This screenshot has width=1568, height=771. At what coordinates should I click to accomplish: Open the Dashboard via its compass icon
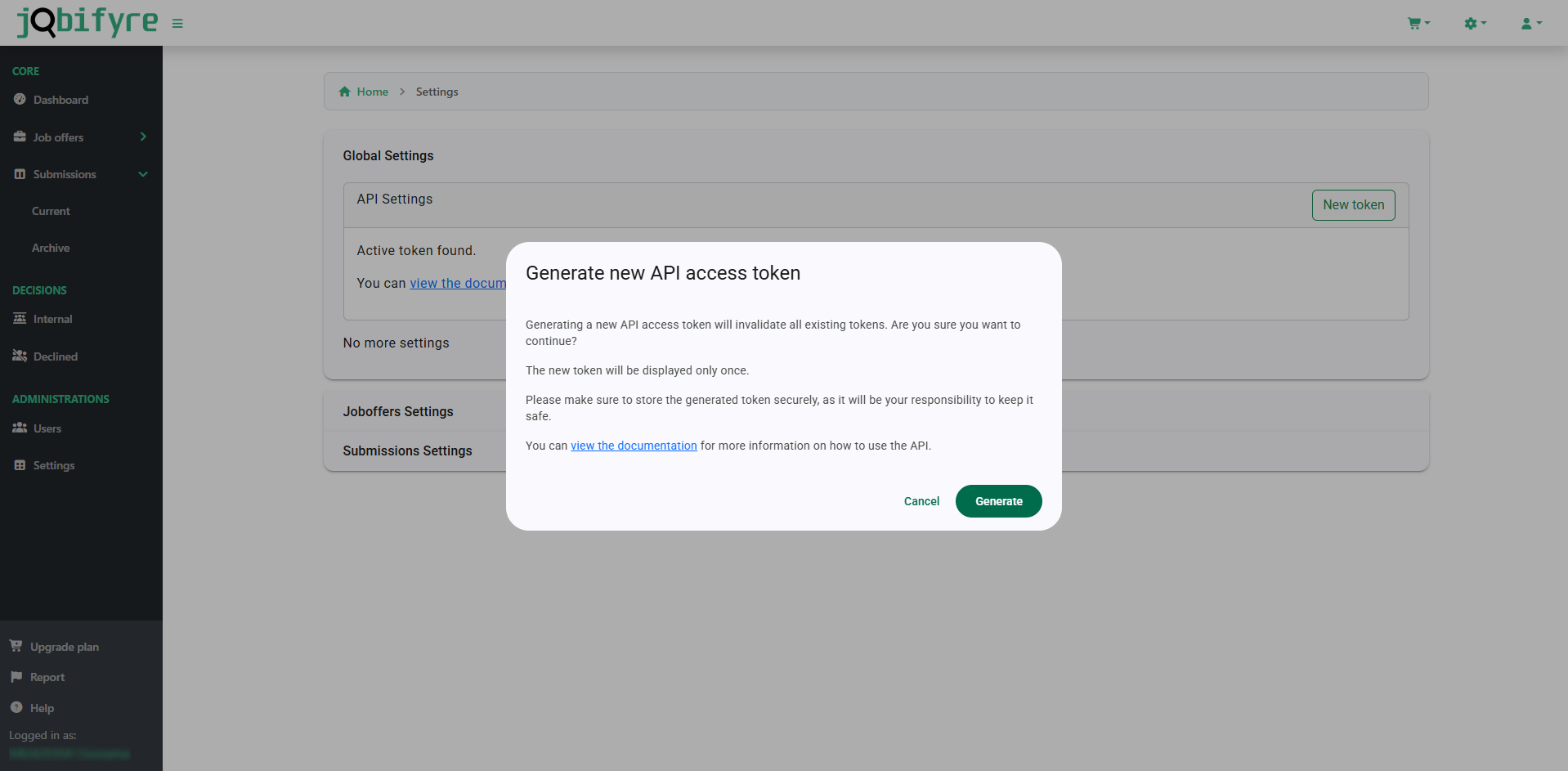20,100
